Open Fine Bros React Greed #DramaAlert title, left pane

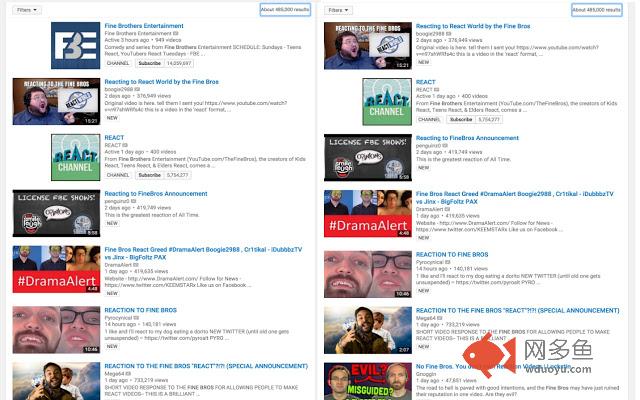coord(203,253)
